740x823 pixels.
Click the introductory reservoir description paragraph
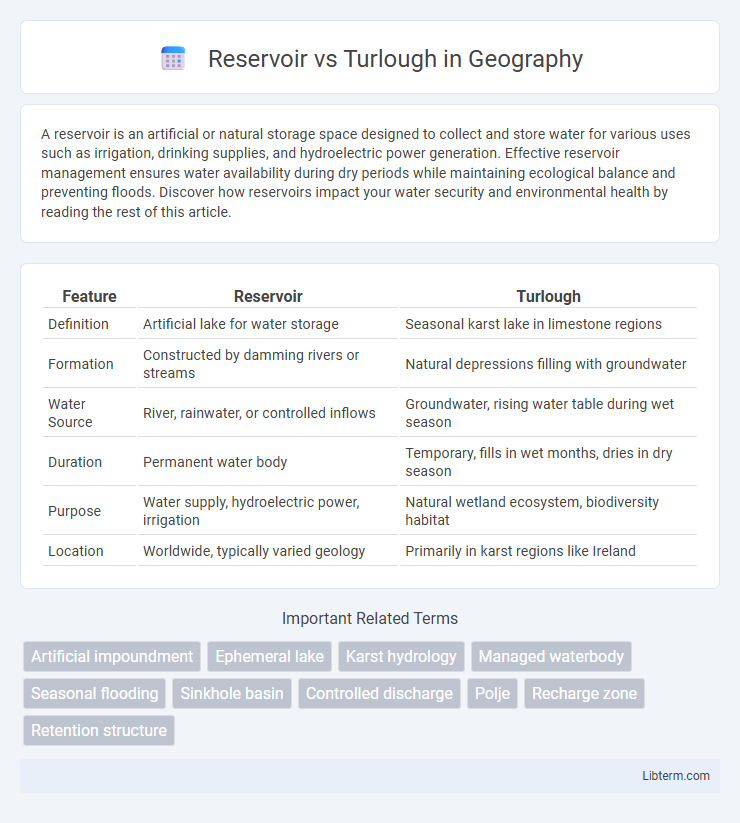point(365,173)
